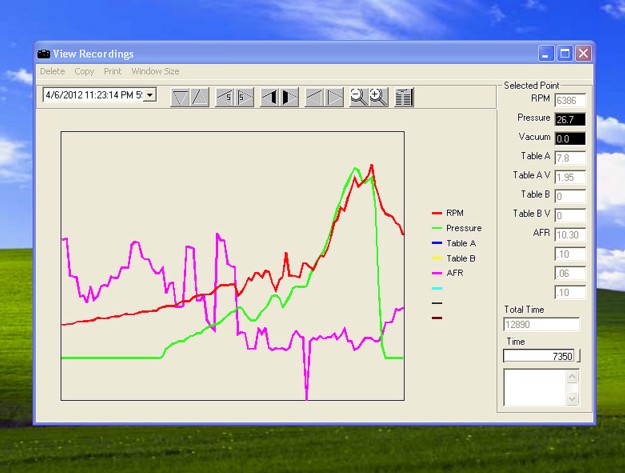This screenshot has width=625, height=473.
Task: Open the Window Size menu
Action: pyautogui.click(x=155, y=72)
